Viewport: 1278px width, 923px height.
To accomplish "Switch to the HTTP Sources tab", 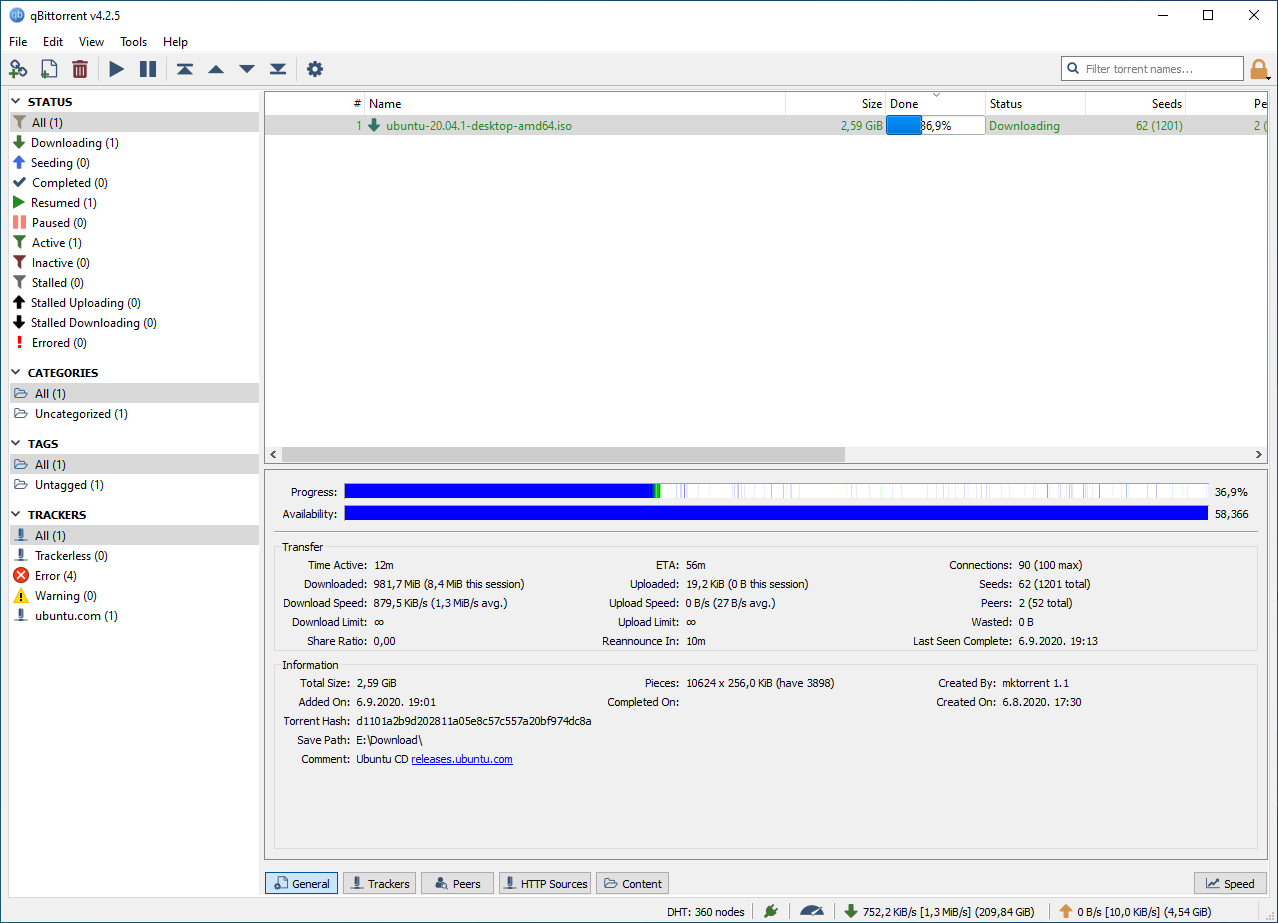I will (x=545, y=883).
